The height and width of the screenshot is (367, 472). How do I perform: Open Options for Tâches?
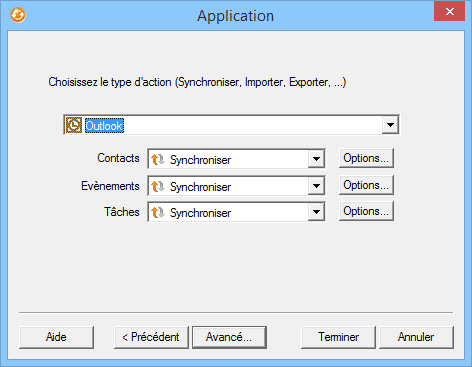[366, 211]
